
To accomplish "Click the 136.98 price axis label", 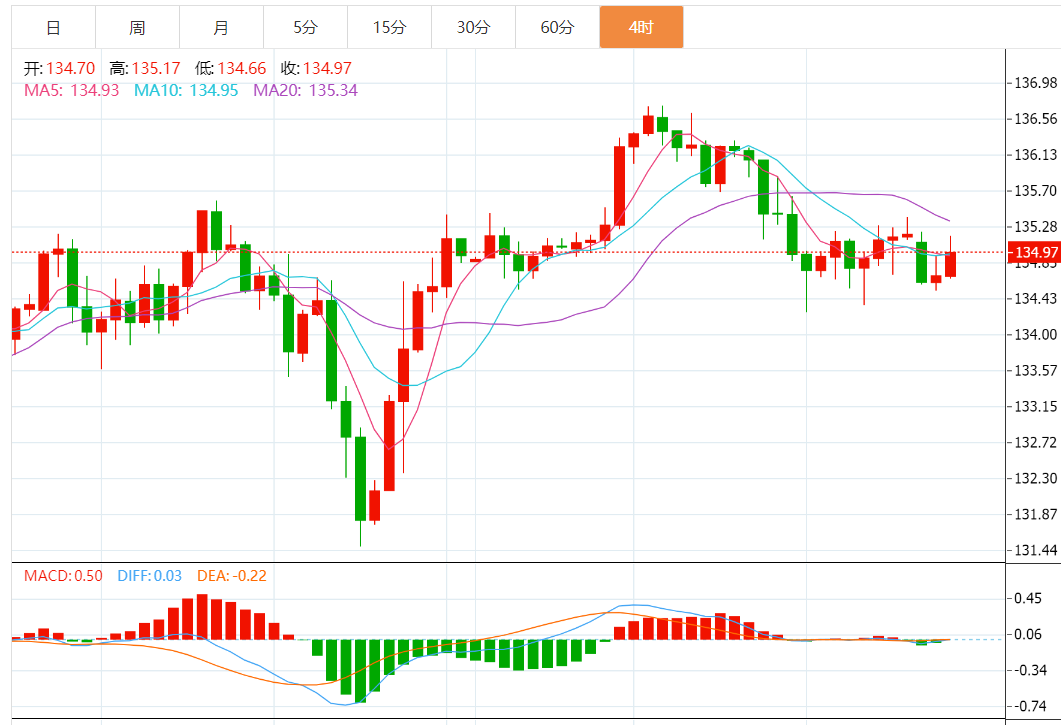I will pos(1035,83).
